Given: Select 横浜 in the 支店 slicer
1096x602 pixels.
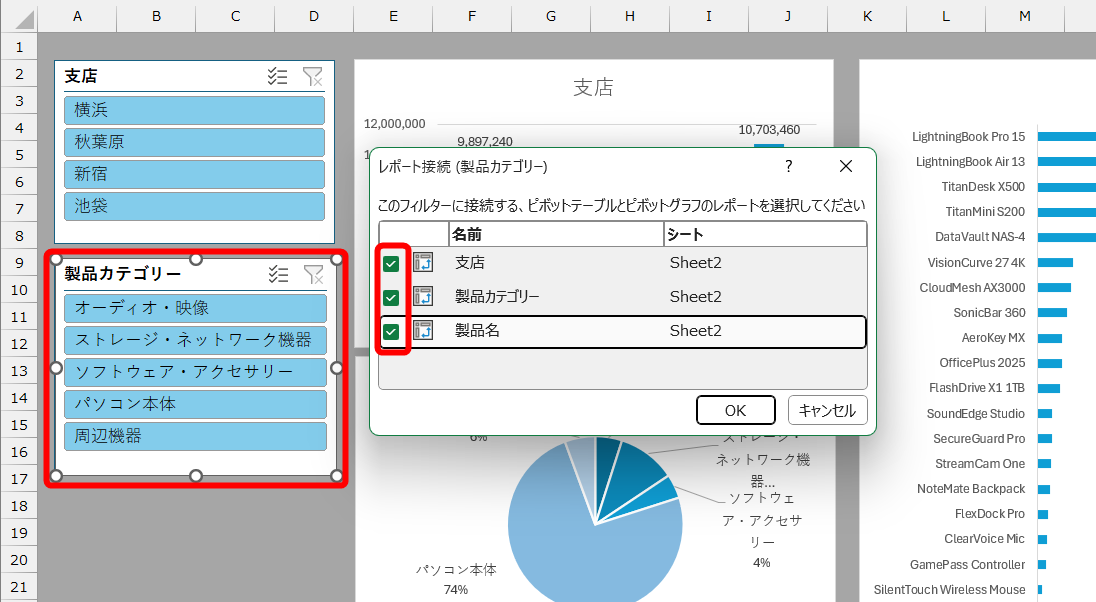Looking at the screenshot, I should [194, 110].
